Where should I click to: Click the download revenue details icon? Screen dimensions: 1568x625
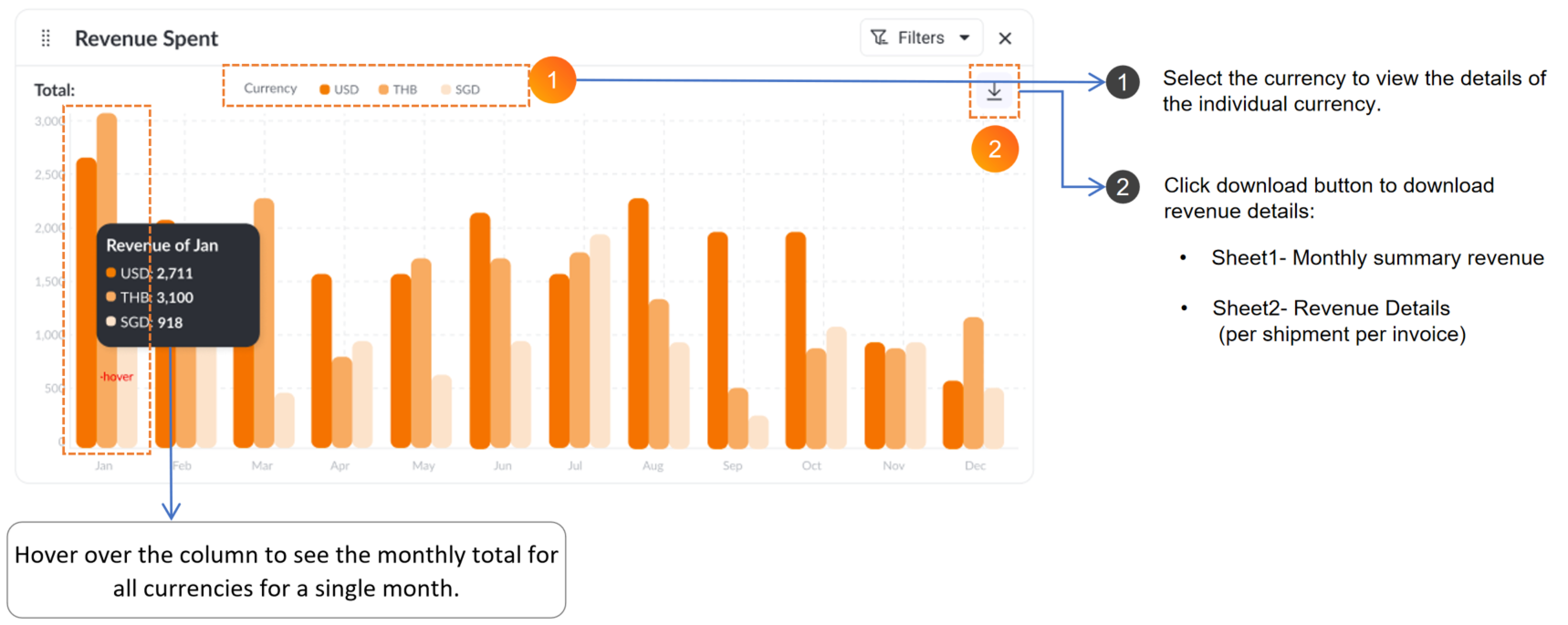click(994, 92)
